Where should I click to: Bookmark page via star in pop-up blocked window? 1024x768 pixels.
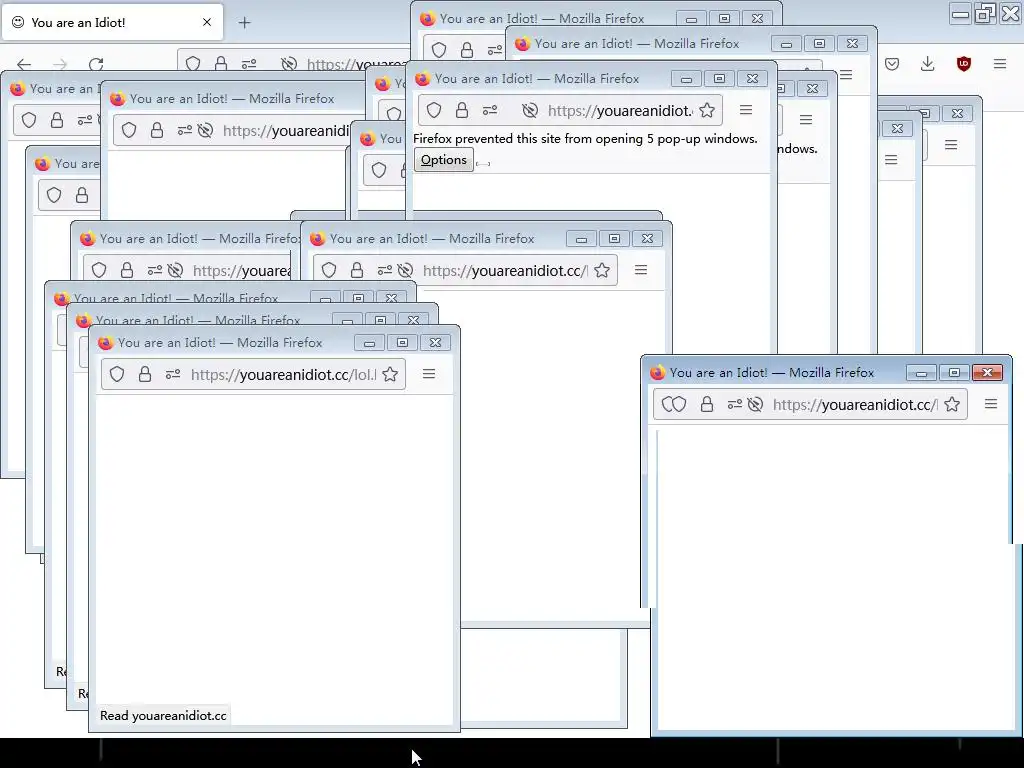[707, 110]
